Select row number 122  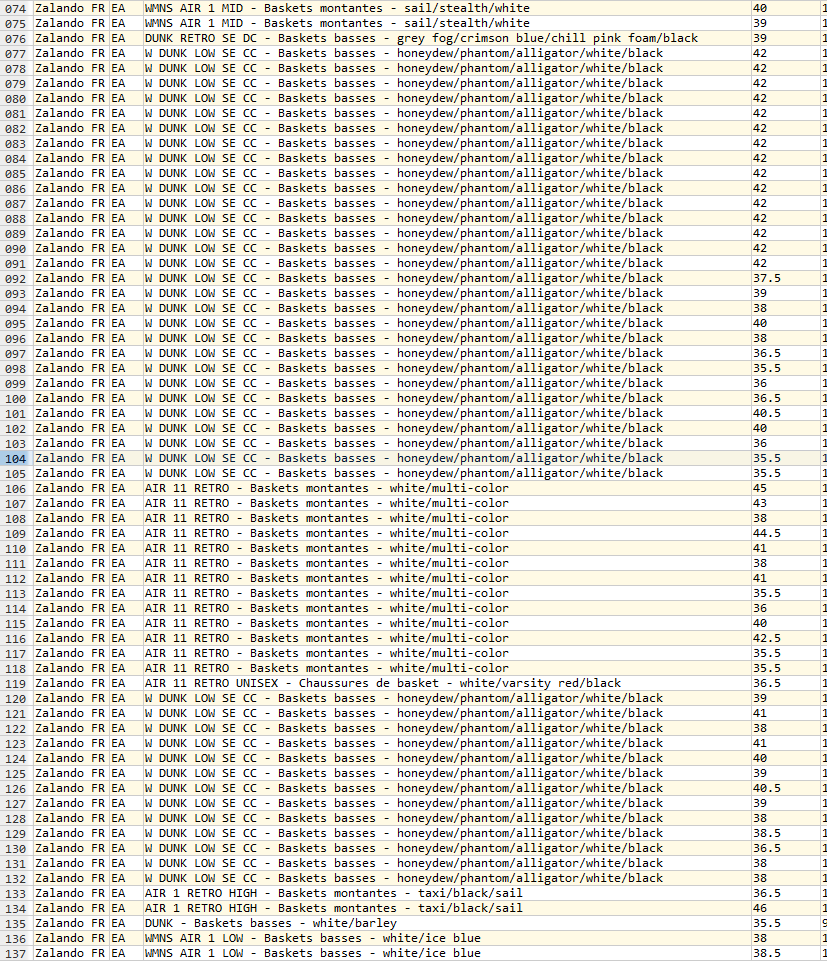[16, 729]
